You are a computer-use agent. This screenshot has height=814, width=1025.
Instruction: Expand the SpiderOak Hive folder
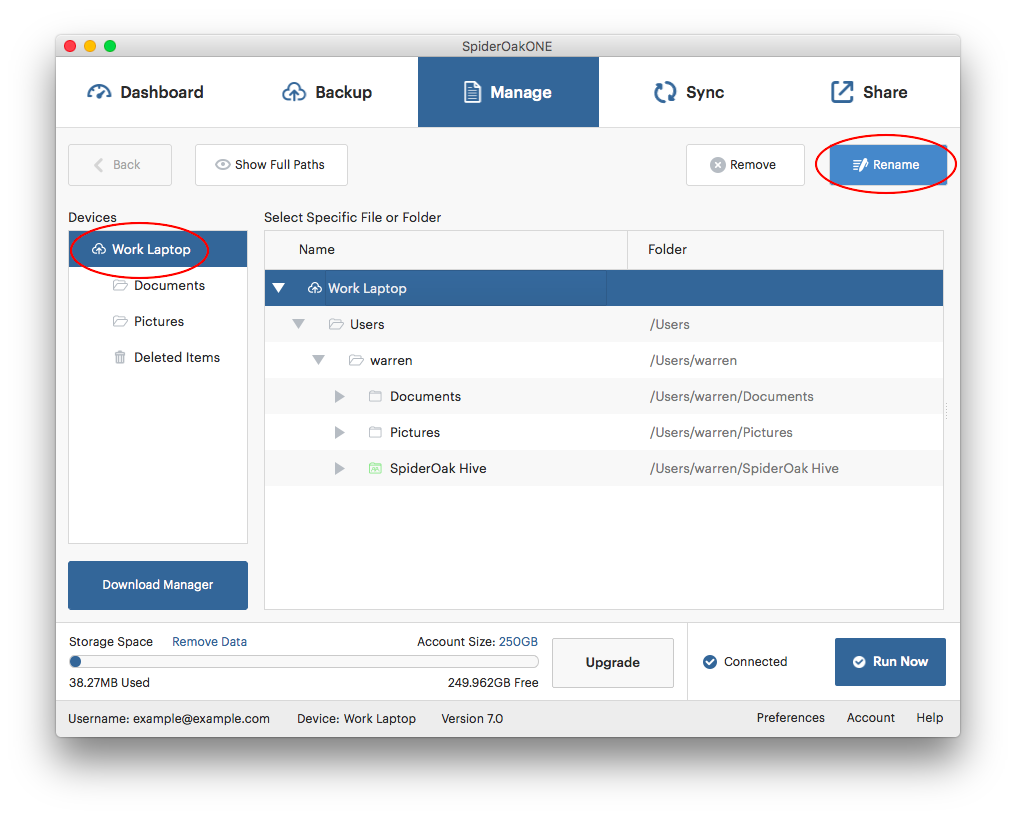pos(339,468)
